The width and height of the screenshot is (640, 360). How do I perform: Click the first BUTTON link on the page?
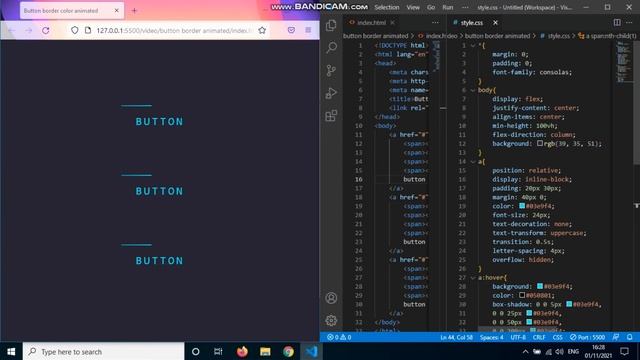point(160,122)
